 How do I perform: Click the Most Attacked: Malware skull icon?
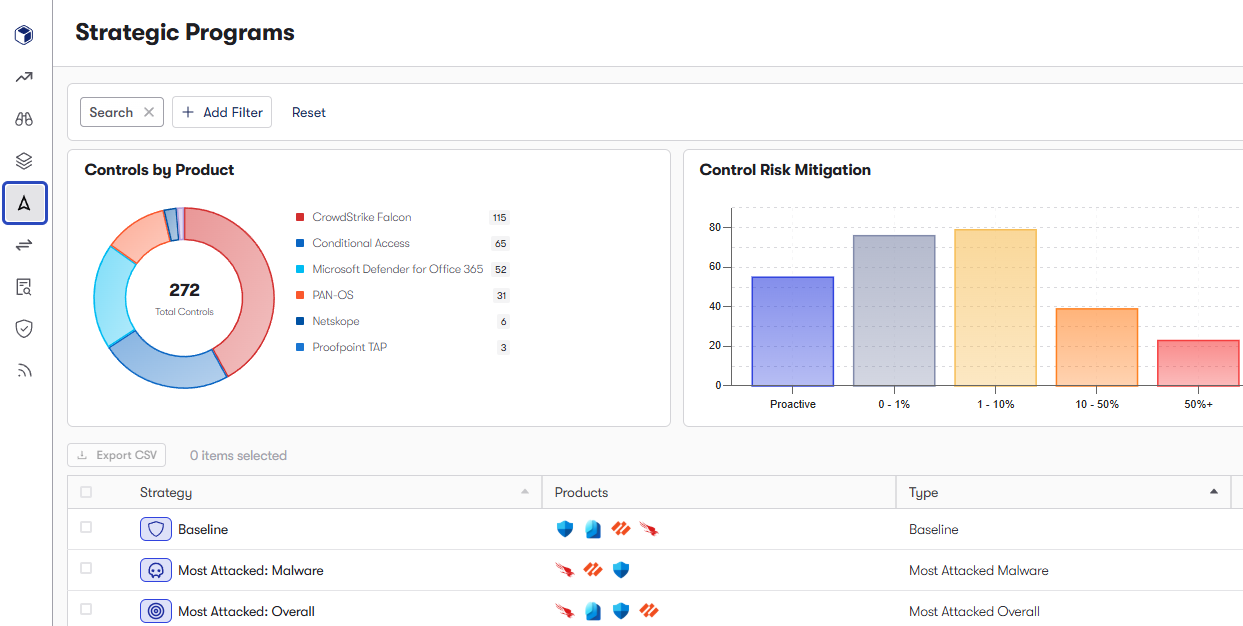point(156,570)
